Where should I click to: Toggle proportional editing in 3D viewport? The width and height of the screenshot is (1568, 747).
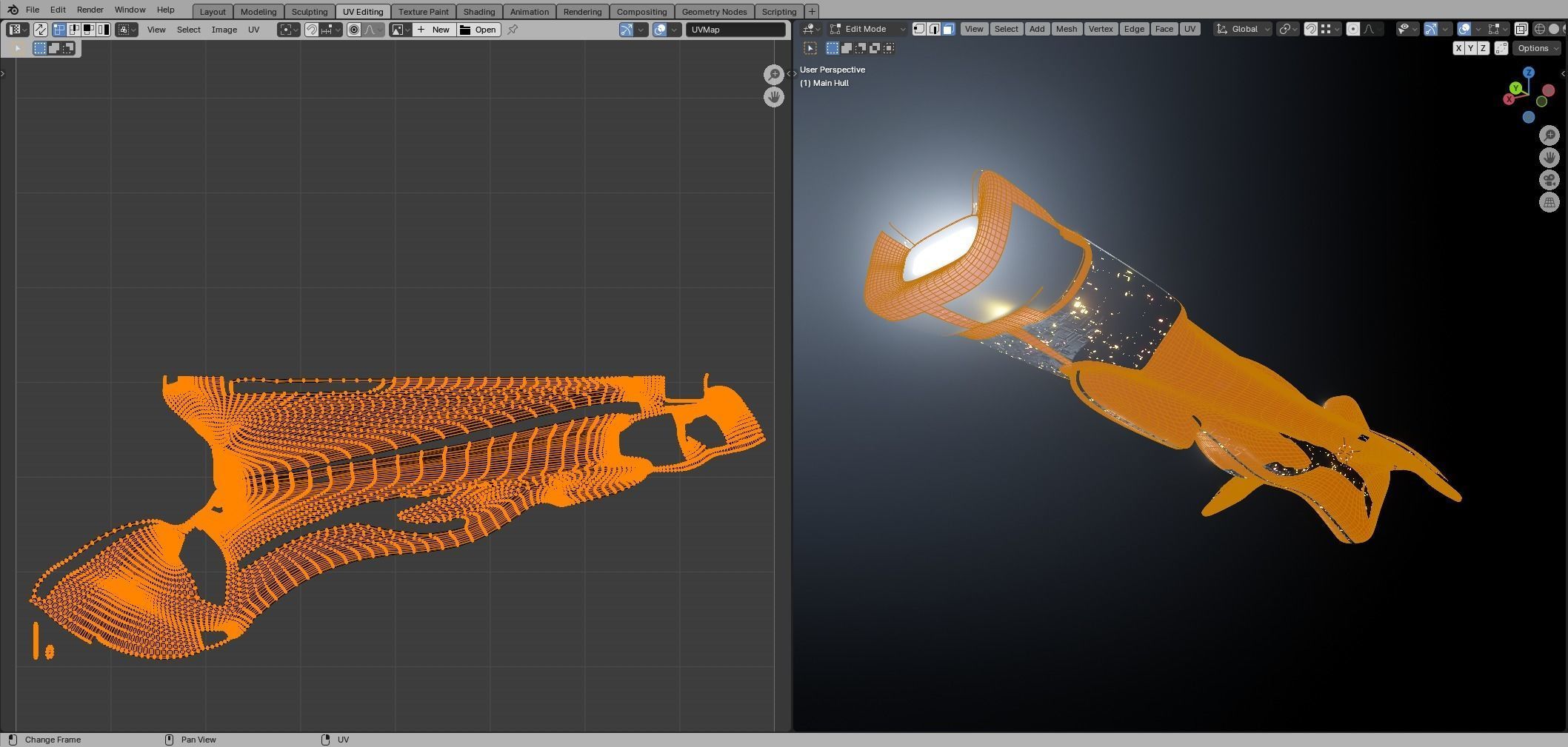[1353, 29]
